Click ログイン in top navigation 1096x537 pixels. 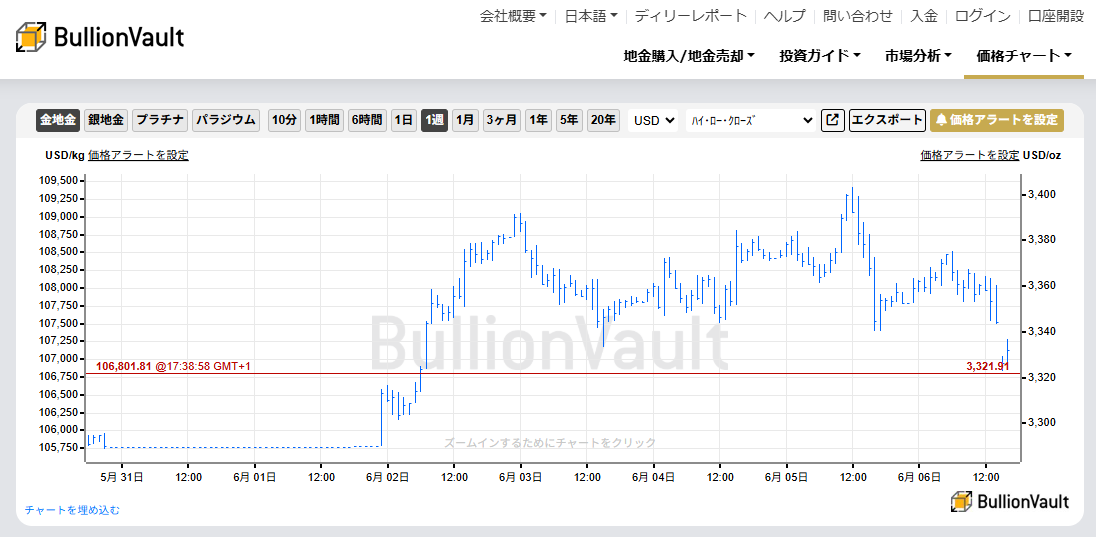tap(983, 15)
